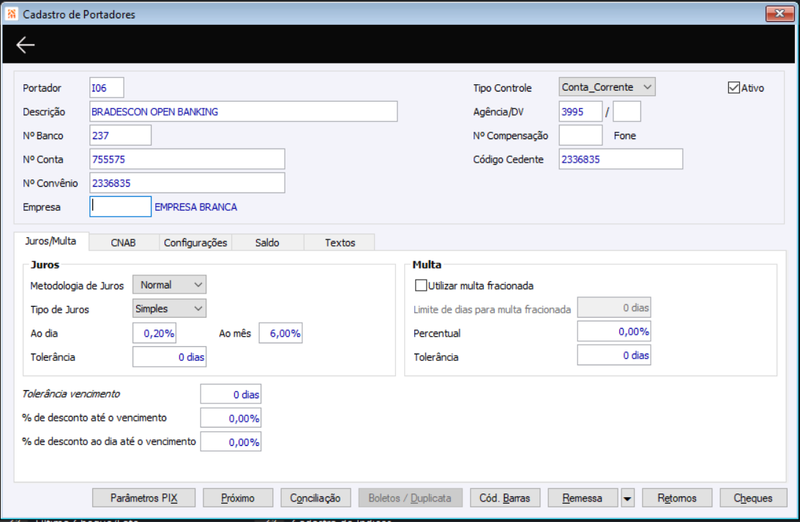Toggle the Ativo checkbox
Image resolution: width=800 pixels, height=522 pixels.
[x=734, y=87]
